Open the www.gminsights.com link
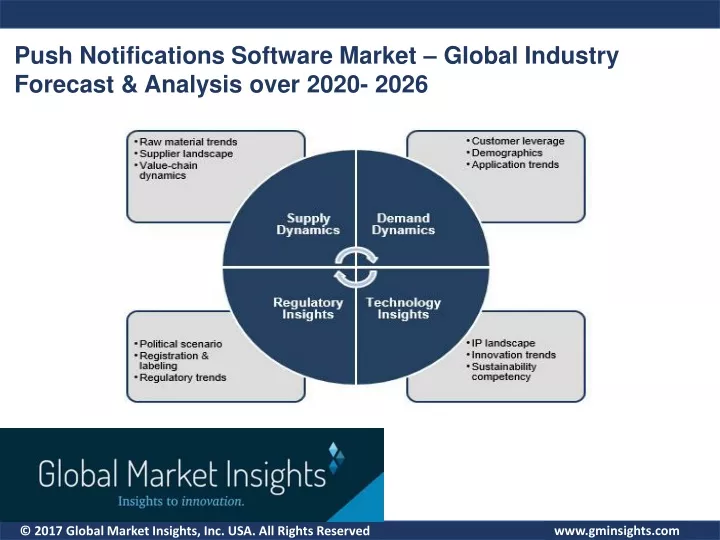 [x=616, y=531]
